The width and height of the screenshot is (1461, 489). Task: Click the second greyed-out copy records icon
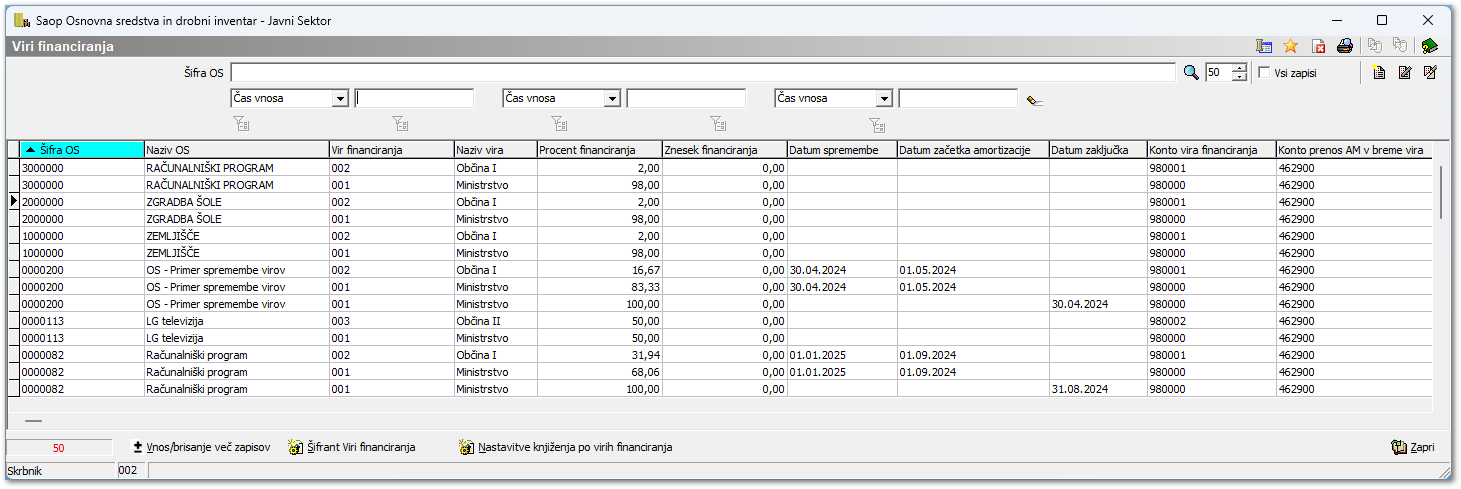click(x=1400, y=46)
